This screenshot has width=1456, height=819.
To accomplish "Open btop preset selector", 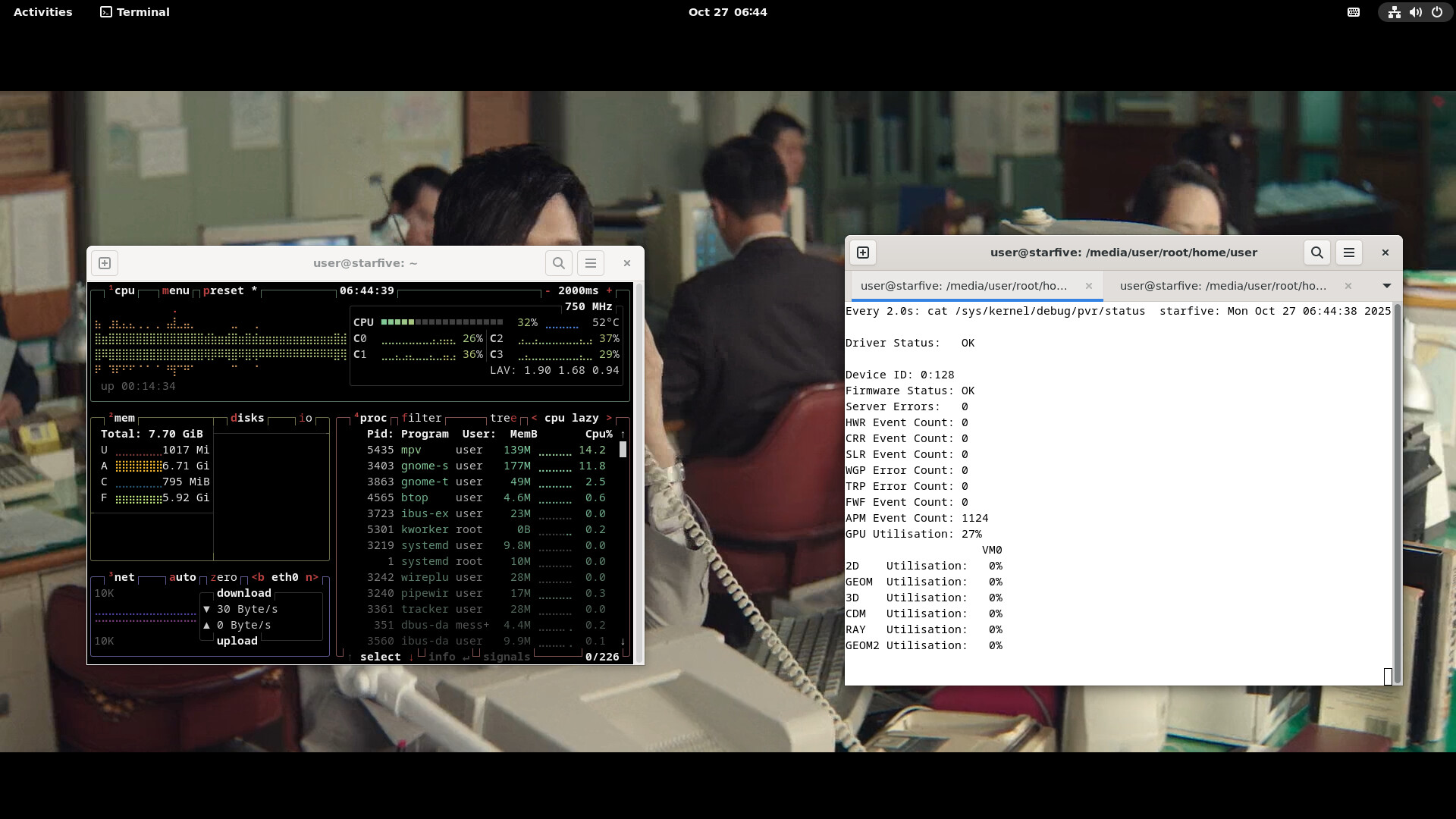I will 224,290.
